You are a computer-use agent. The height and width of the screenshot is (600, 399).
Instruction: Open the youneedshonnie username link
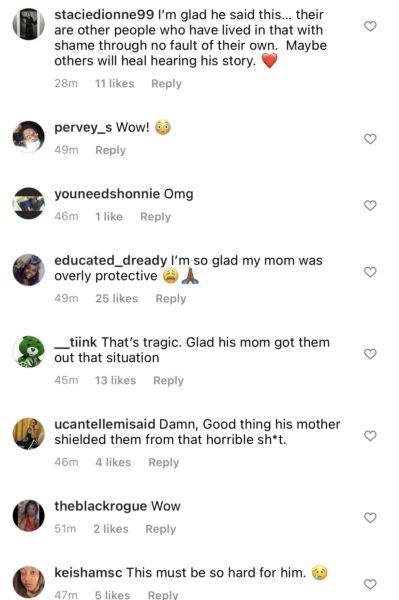107,194
